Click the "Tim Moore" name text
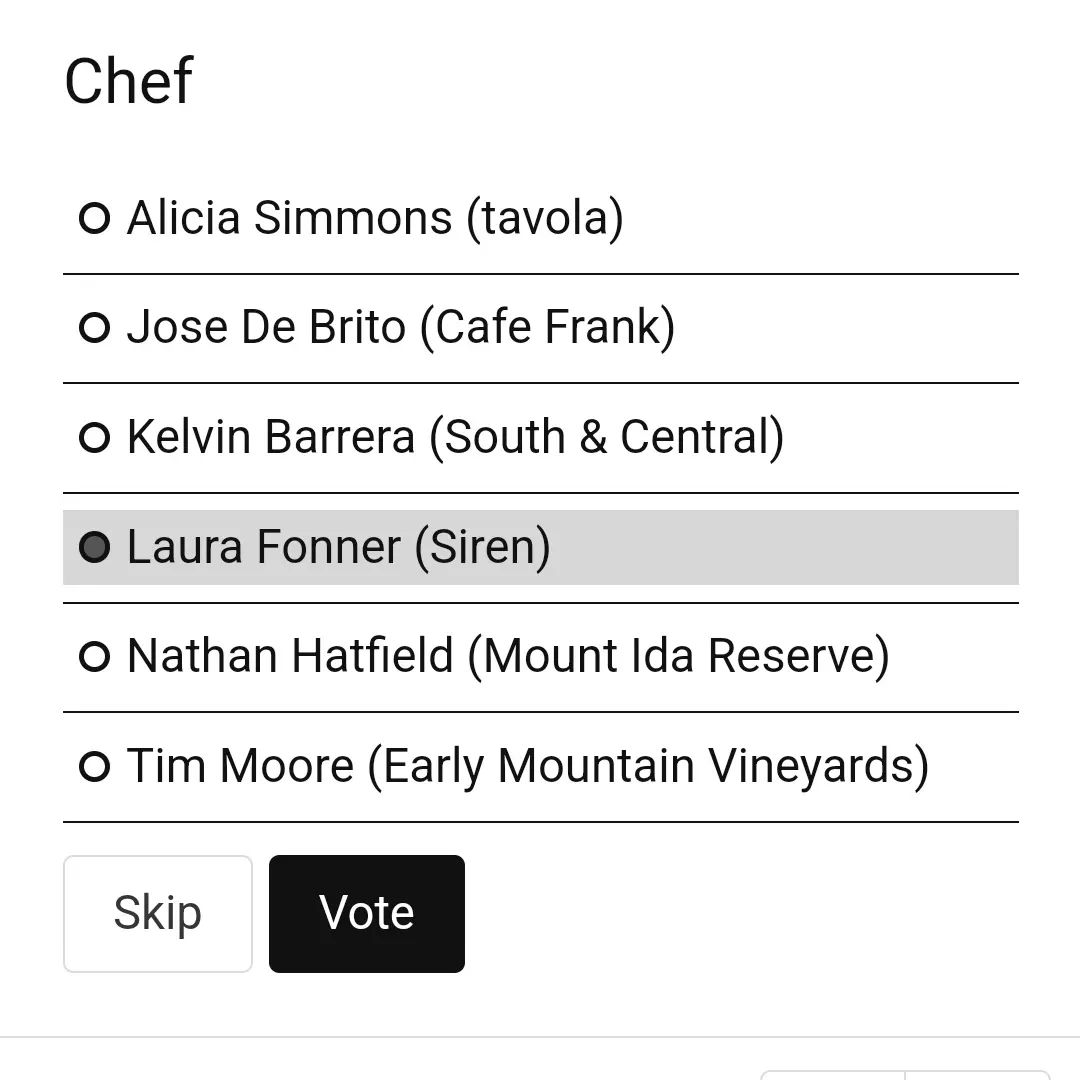This screenshot has height=1080, width=1080. [x=240, y=766]
